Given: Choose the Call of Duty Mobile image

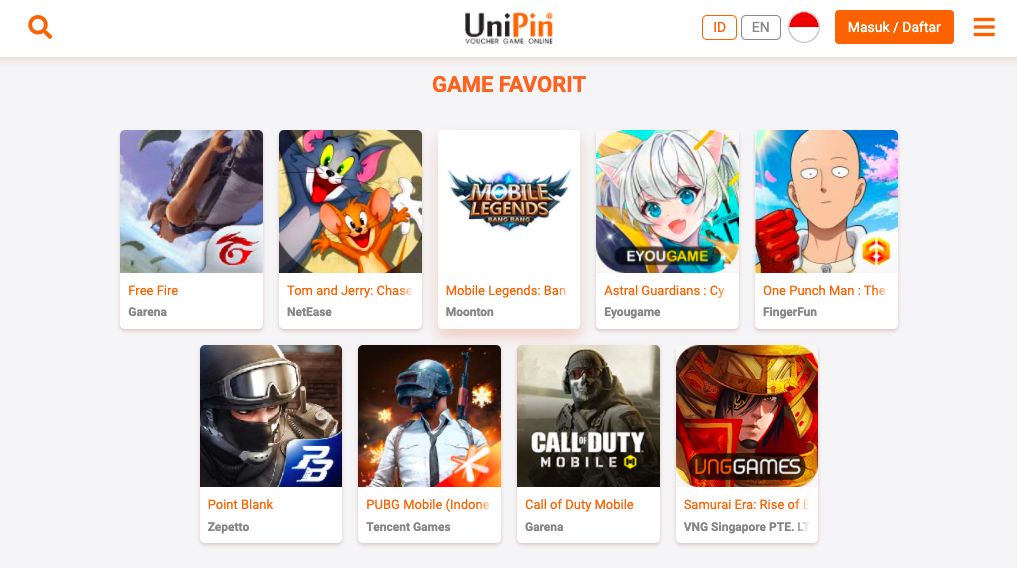Looking at the screenshot, I should click(x=588, y=416).
